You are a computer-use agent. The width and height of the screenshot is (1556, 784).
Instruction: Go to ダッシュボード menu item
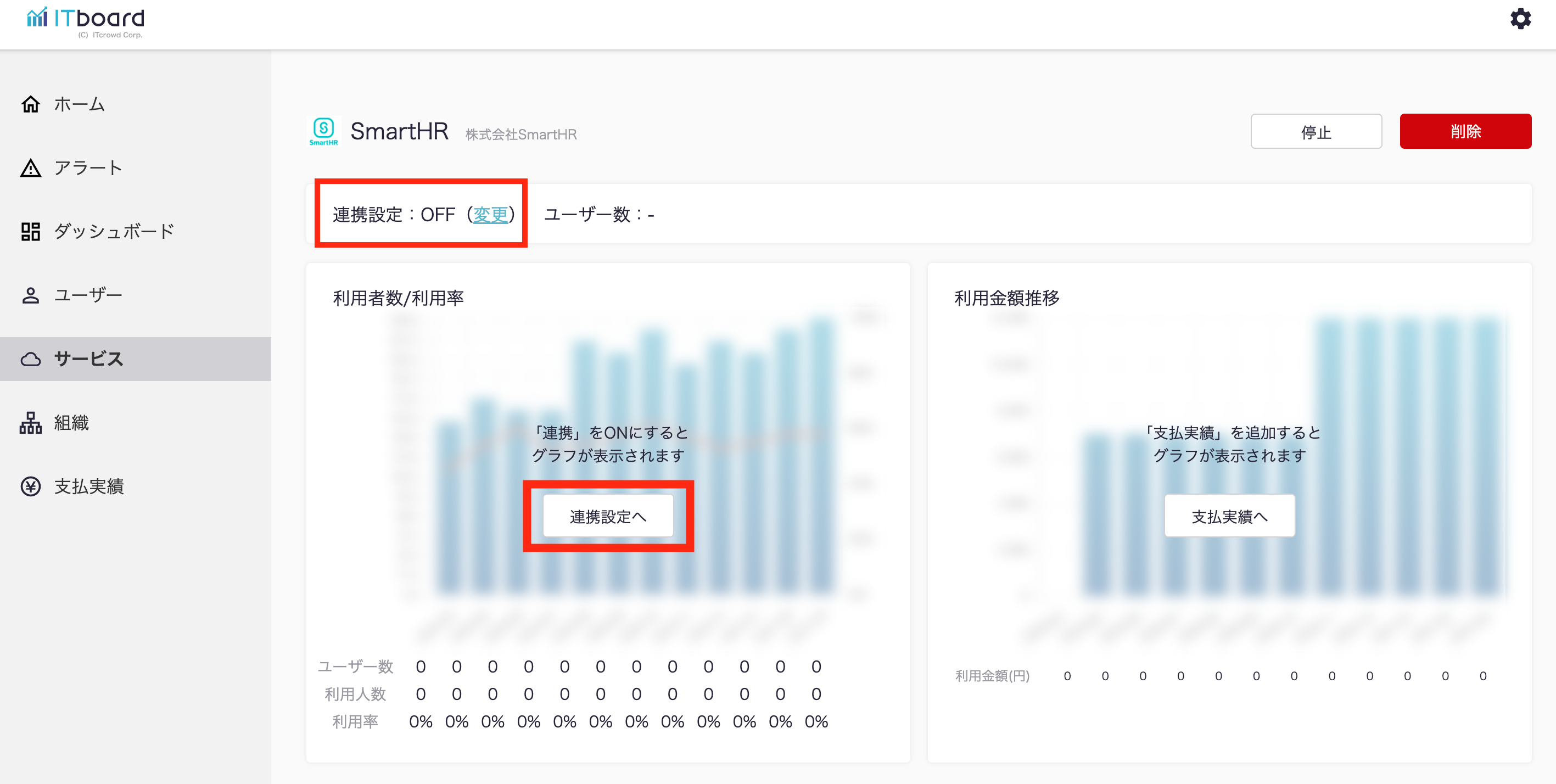pos(114,231)
